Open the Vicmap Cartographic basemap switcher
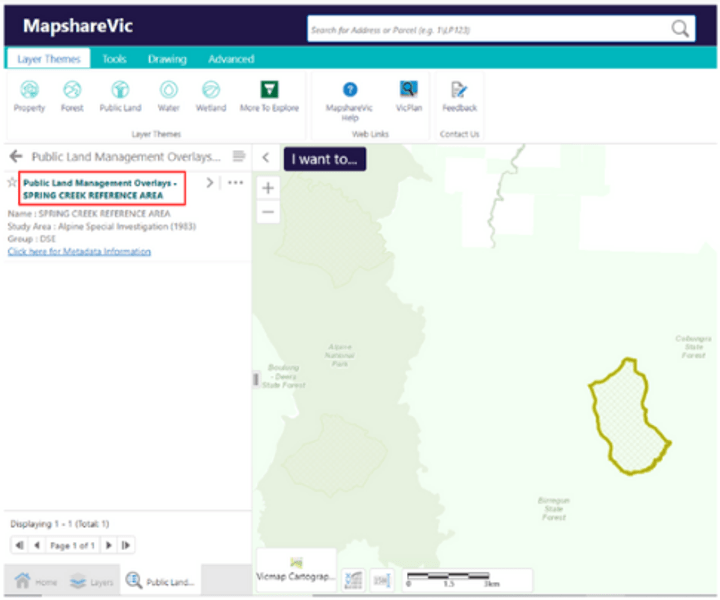This screenshot has height=600, width=720. click(x=296, y=571)
